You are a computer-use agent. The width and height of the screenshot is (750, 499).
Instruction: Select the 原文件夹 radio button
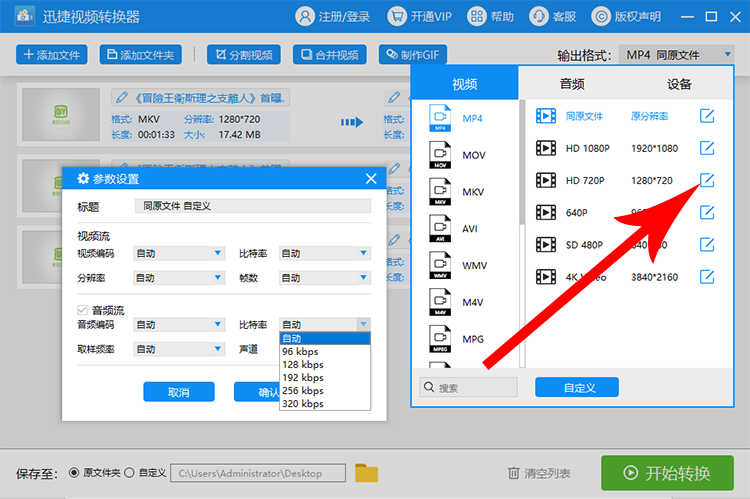pos(74,473)
